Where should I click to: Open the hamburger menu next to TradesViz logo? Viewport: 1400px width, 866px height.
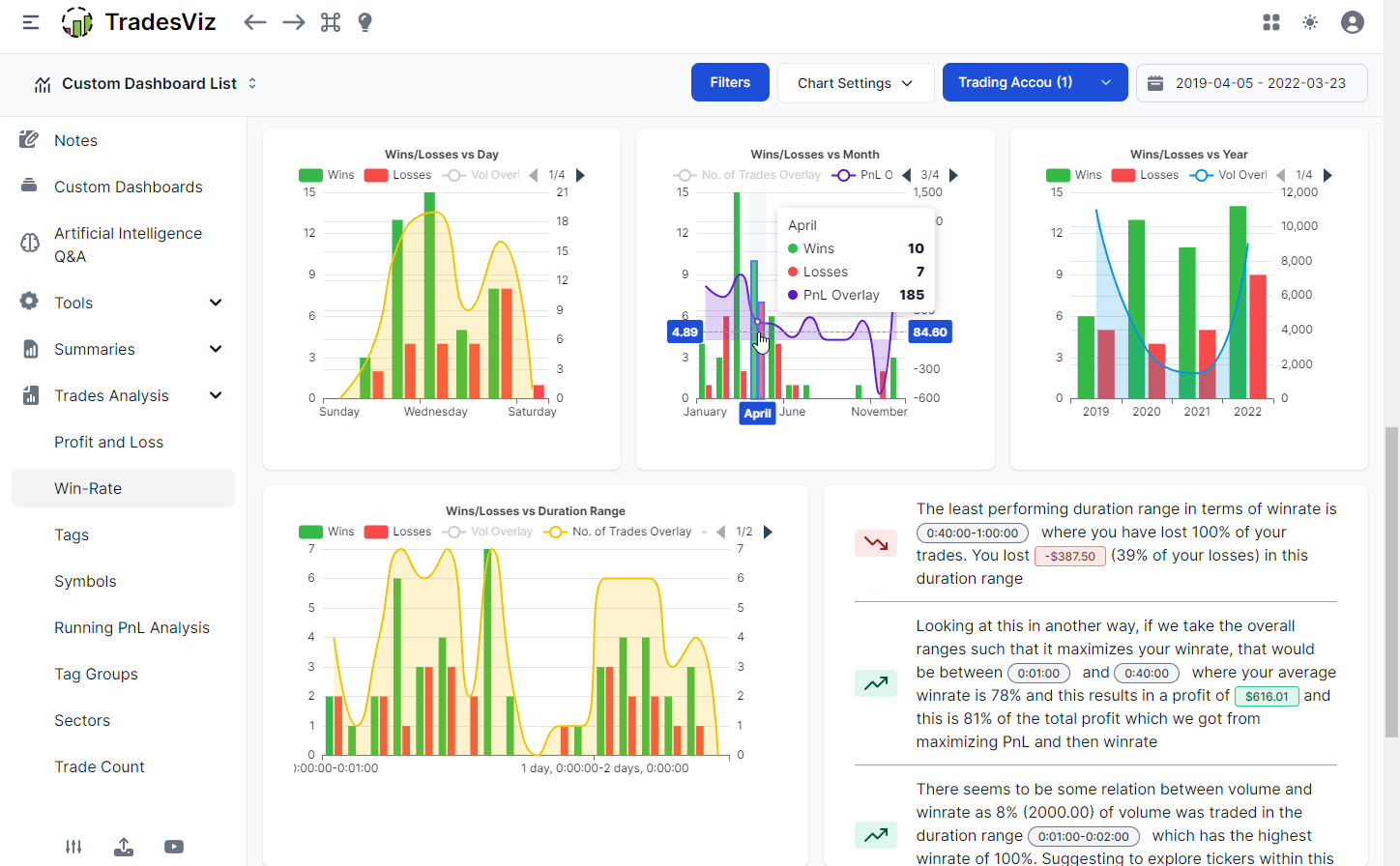(30, 21)
